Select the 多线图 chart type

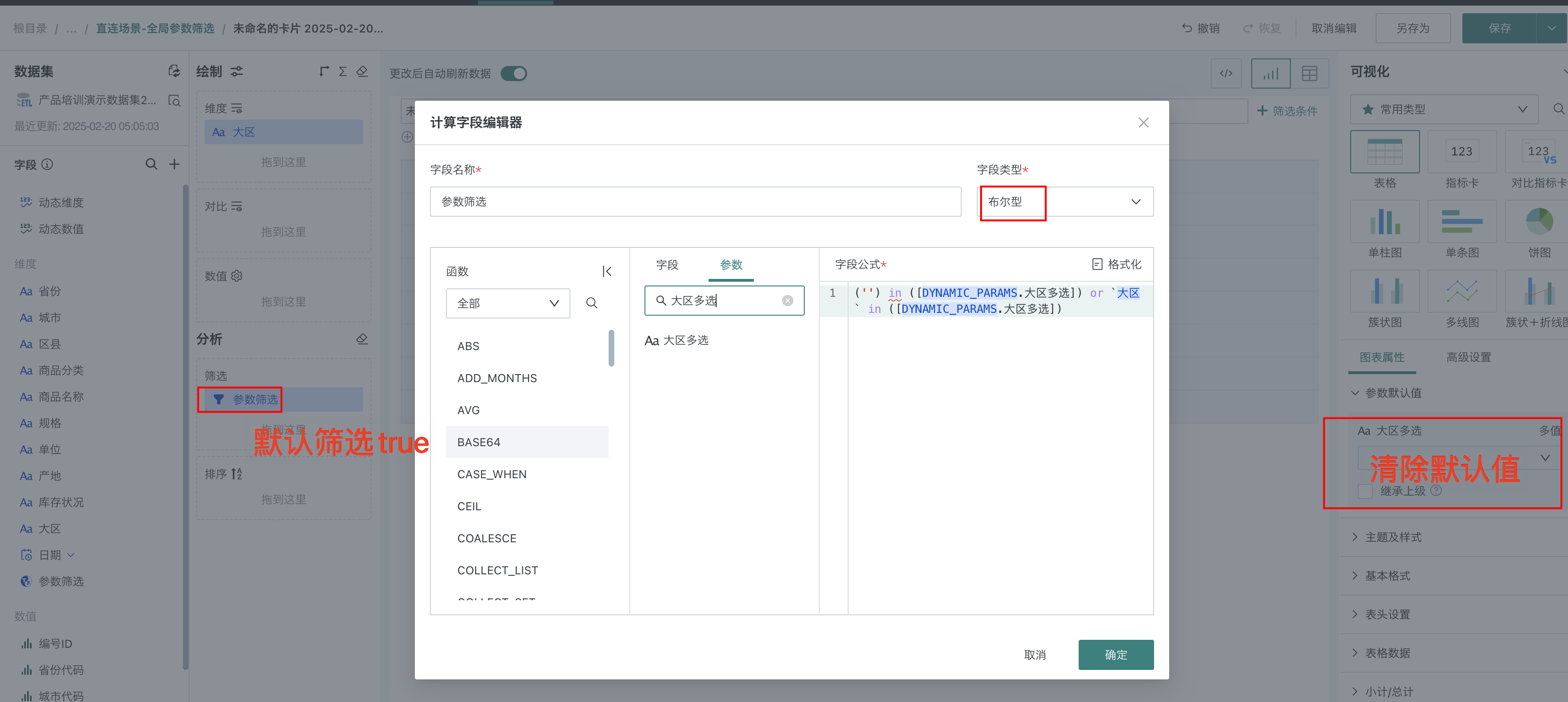point(1461,291)
